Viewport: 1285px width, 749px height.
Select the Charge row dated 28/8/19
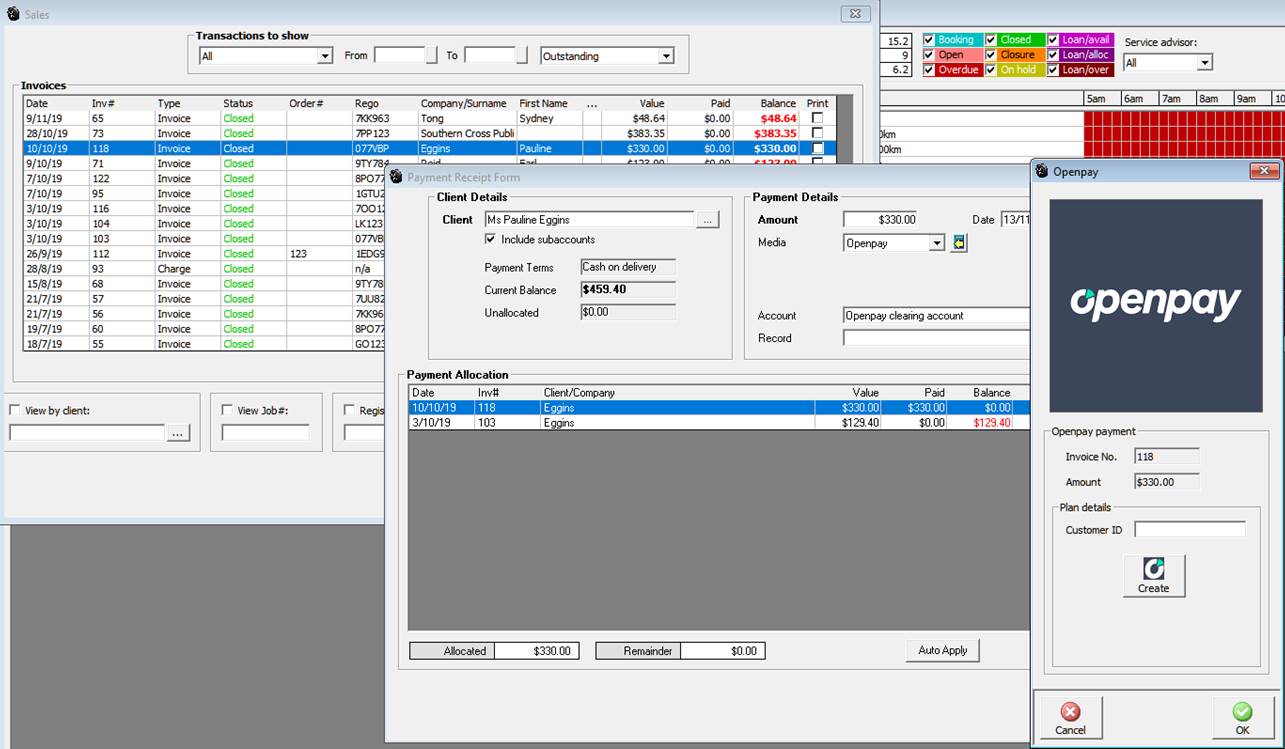[x=205, y=269]
